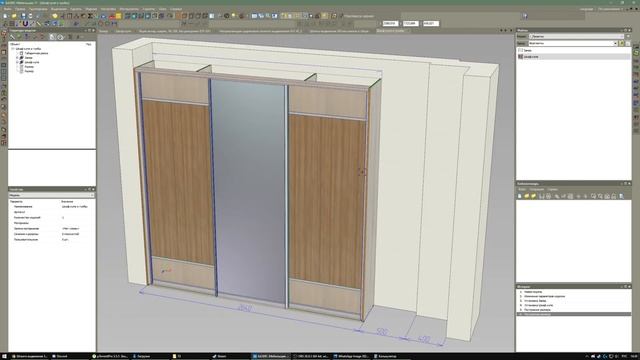The height and width of the screenshot is (360, 640).
Task: Expand the Шкаф купе node in structure tree
Action: point(17,62)
